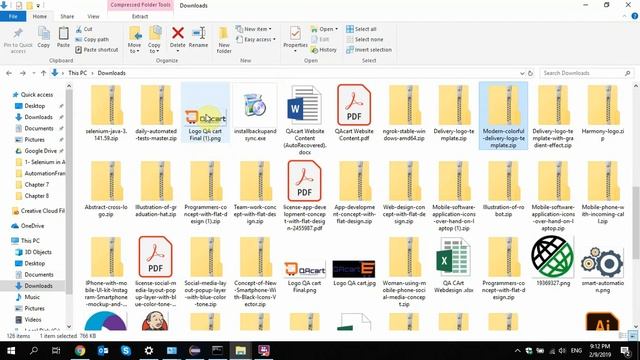Screen dimensions: 640x360
Task: Open Windows Start menu
Action: [11, 351]
